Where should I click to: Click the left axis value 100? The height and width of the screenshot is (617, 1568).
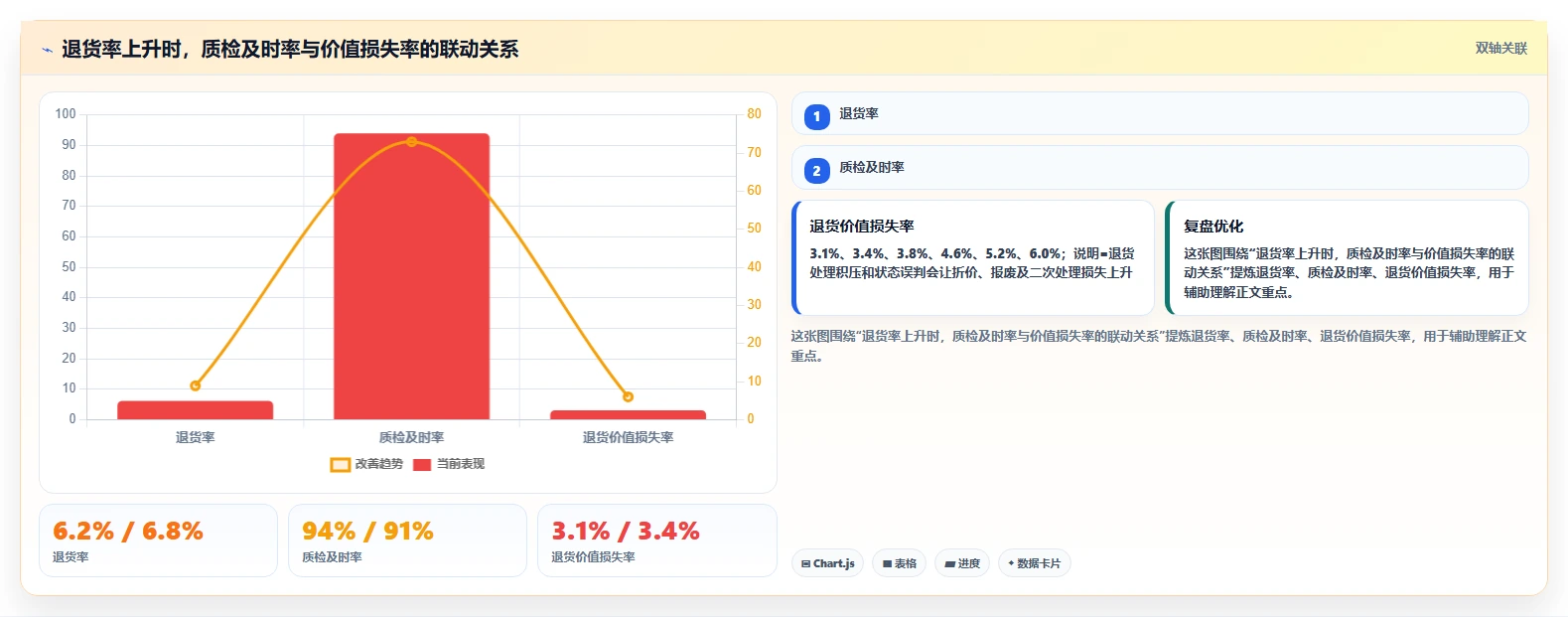click(66, 114)
